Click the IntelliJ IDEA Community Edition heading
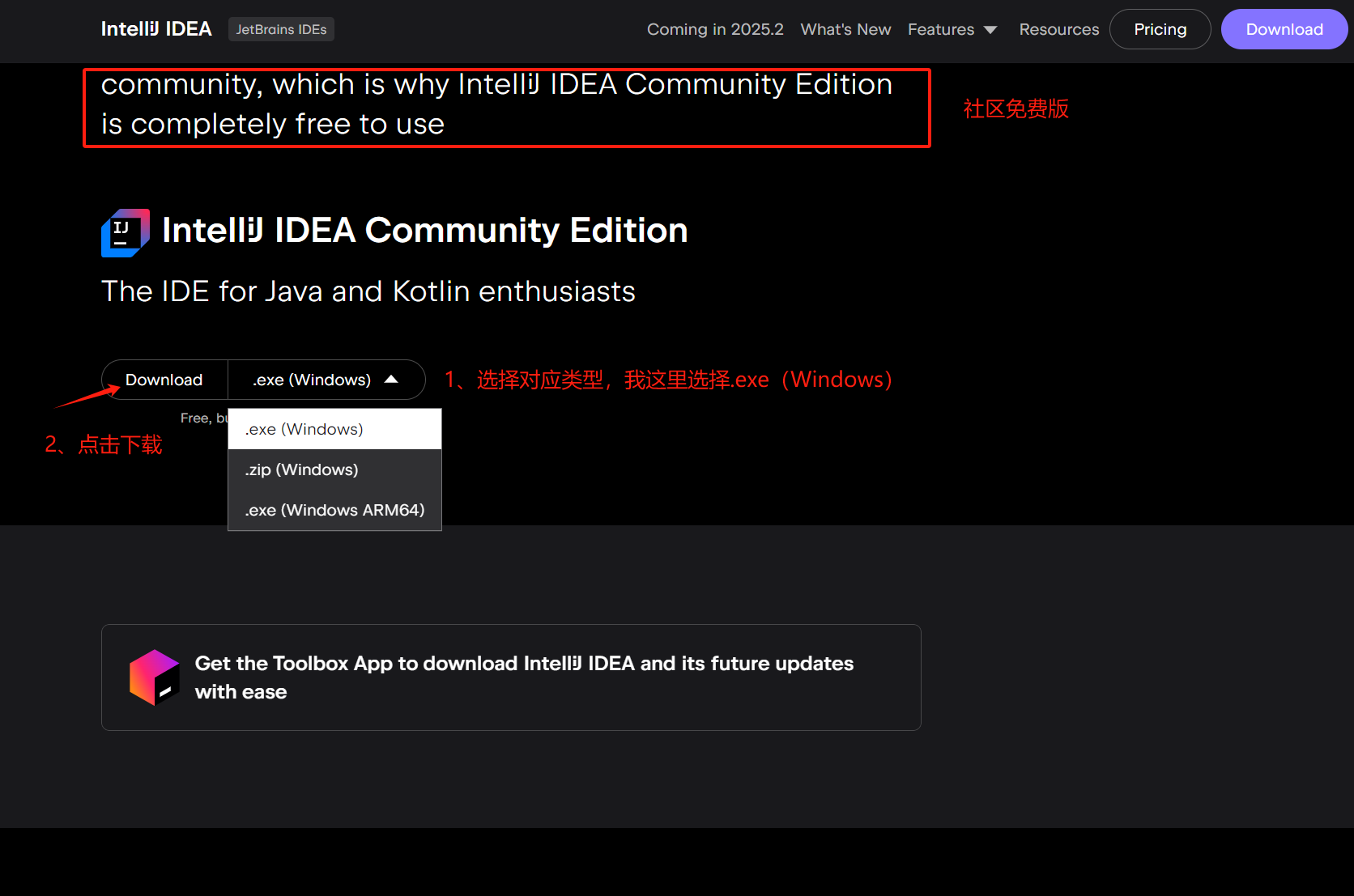Screen dimensions: 1354x896 [x=425, y=231]
